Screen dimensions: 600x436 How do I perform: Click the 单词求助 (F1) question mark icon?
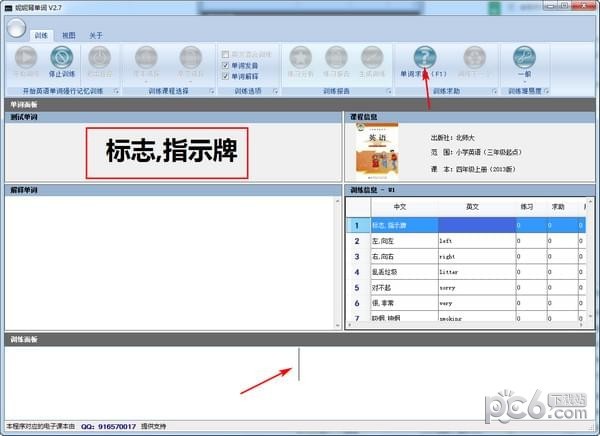(425, 57)
